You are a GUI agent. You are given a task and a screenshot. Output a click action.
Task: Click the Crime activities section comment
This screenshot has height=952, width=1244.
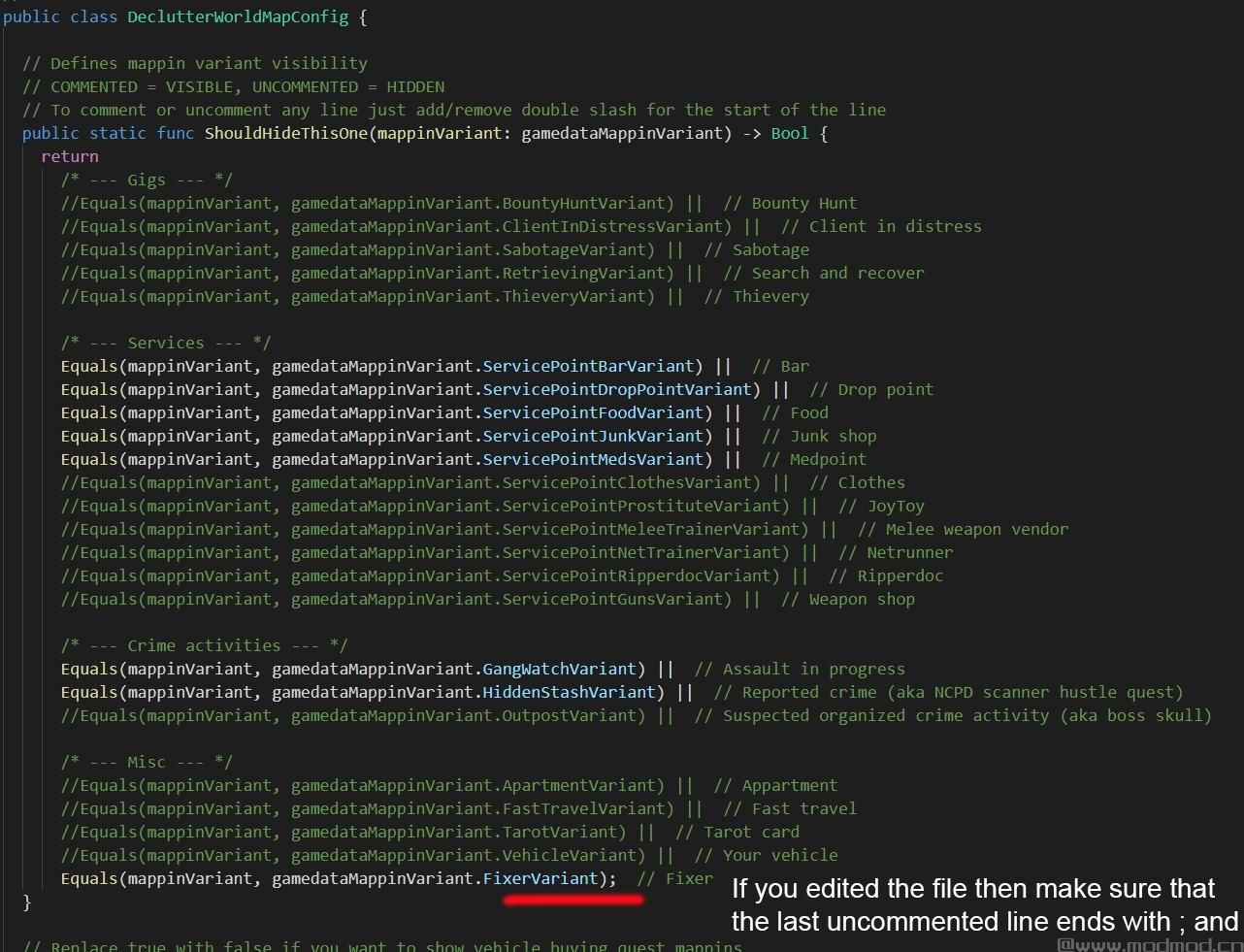pyautogui.click(x=204, y=645)
